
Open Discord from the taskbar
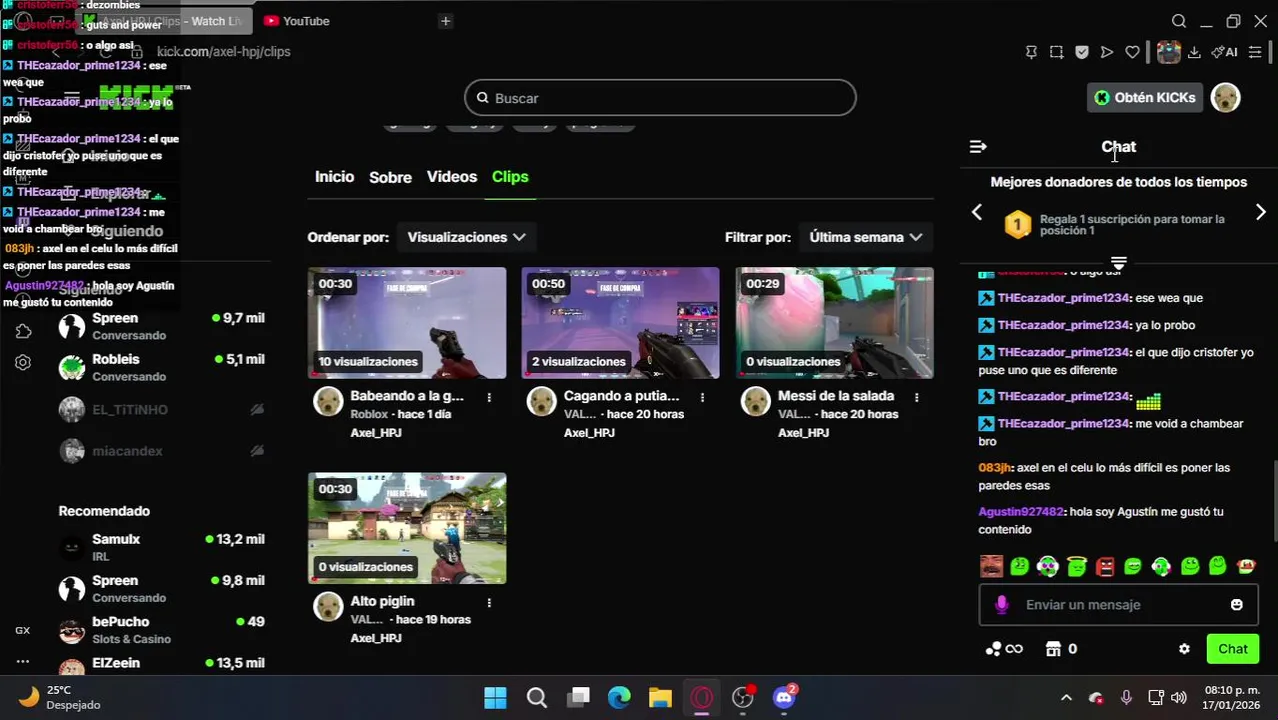tap(784, 697)
